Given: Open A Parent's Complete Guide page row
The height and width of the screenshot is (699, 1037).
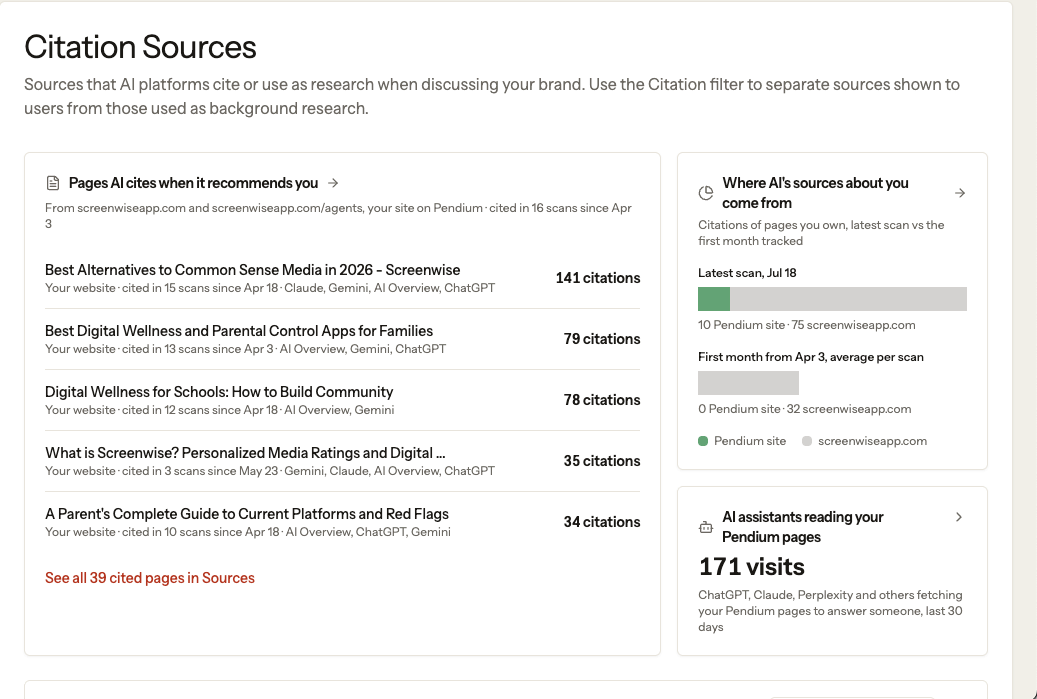Looking at the screenshot, I should click(x=343, y=522).
